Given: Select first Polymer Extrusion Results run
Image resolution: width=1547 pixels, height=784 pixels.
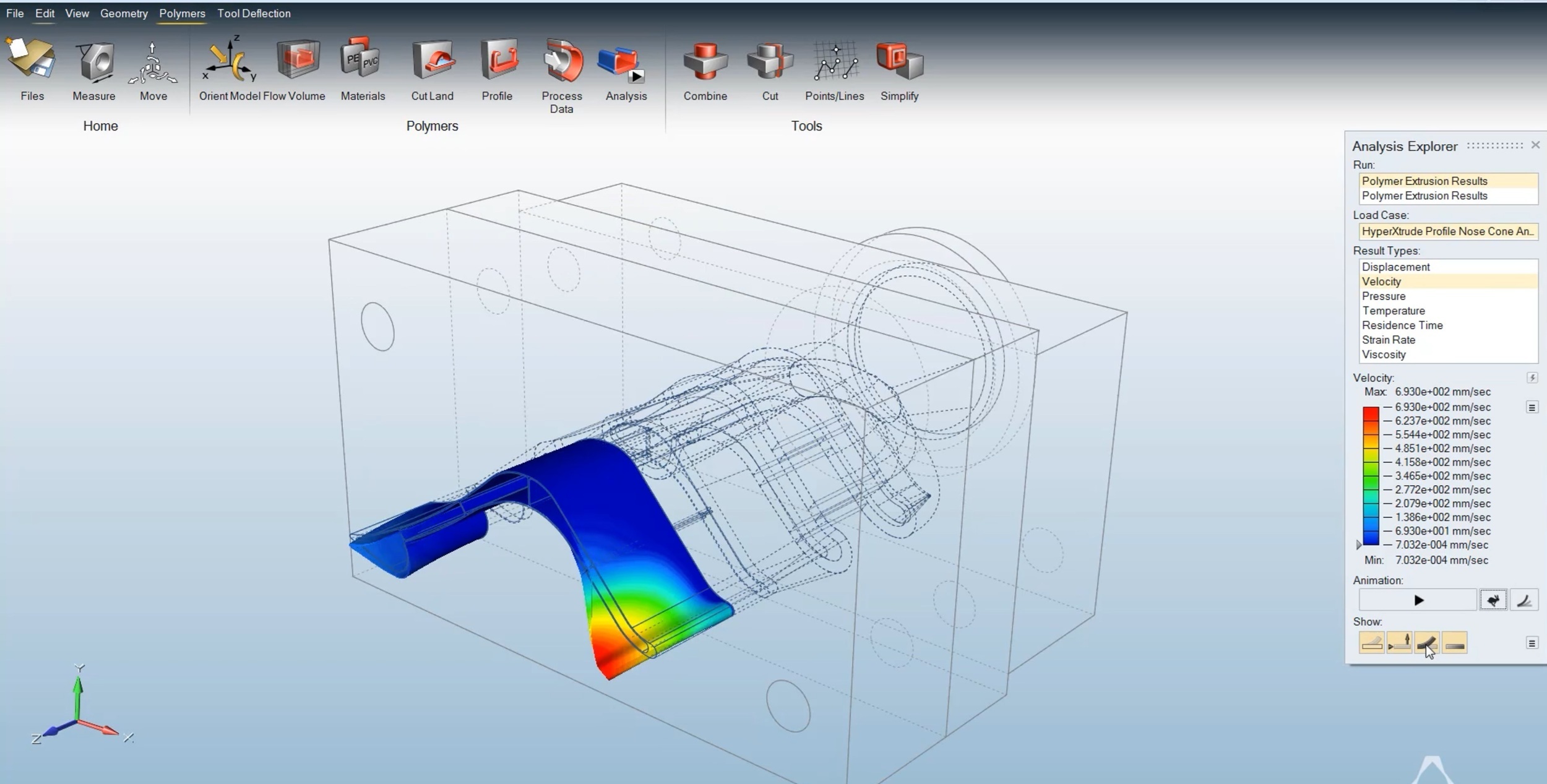Looking at the screenshot, I should point(1448,181).
